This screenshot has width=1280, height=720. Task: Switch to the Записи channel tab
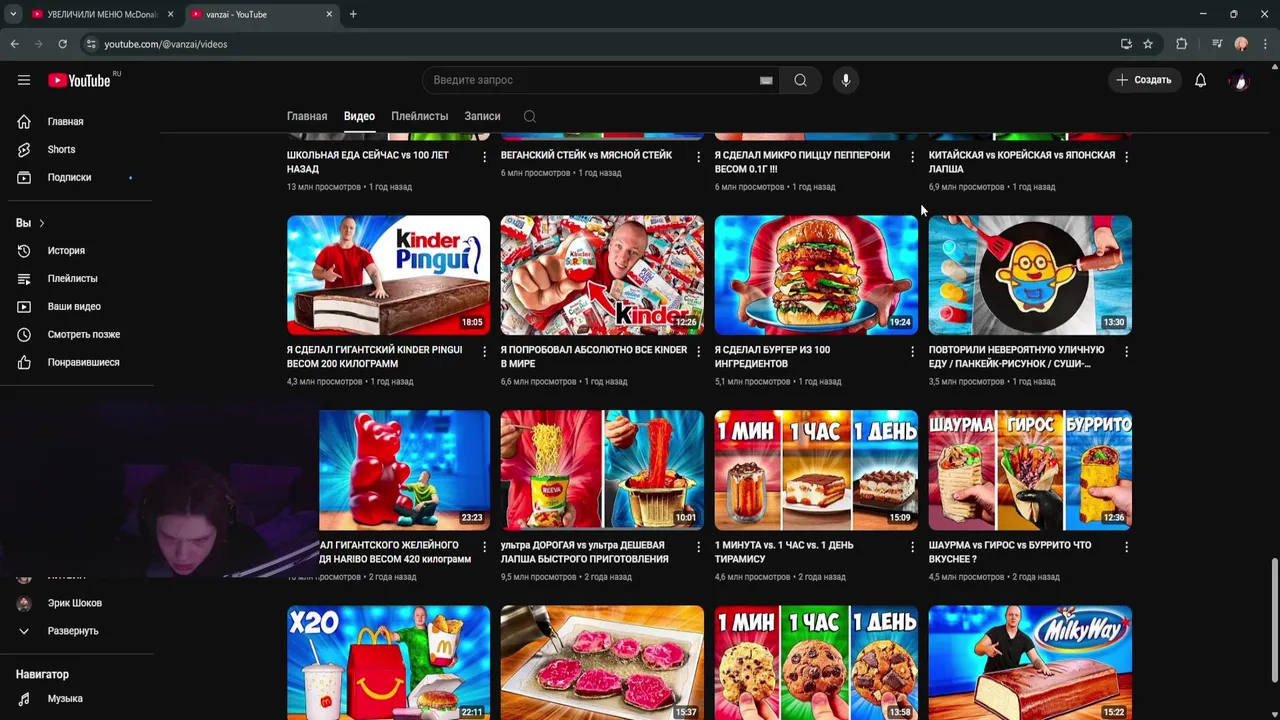click(482, 116)
